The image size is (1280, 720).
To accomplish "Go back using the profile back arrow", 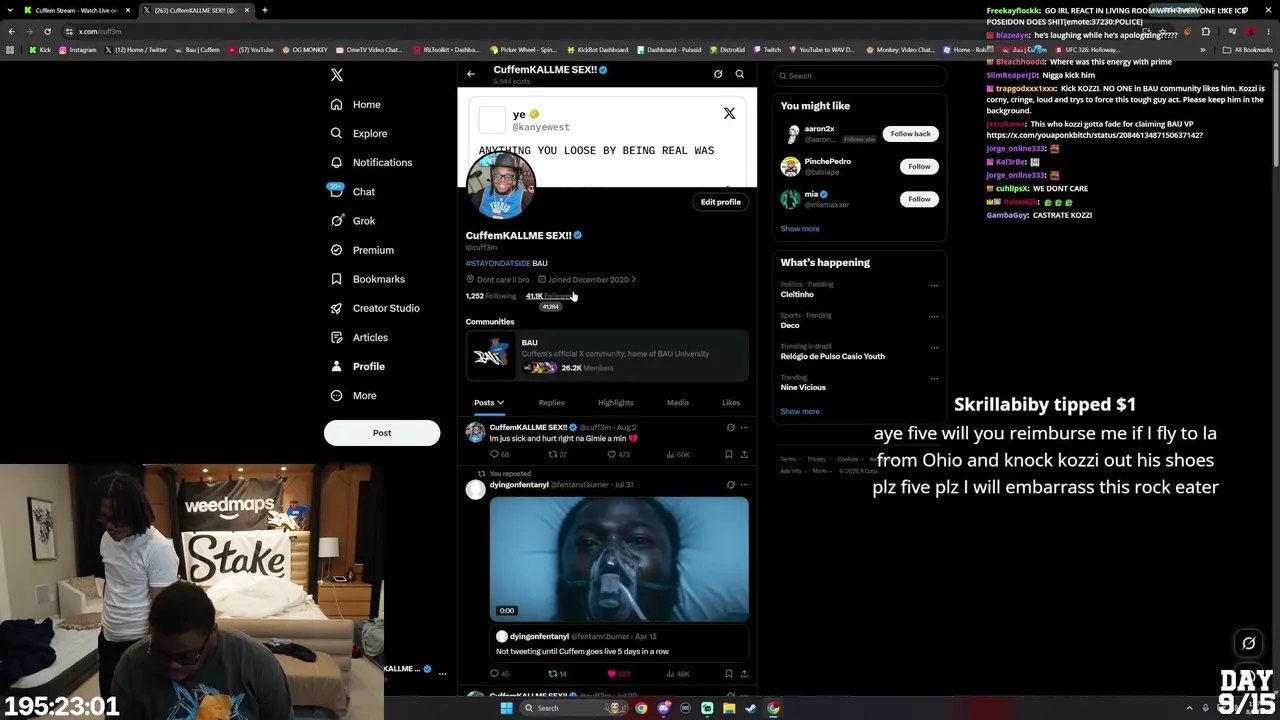I will (x=471, y=74).
